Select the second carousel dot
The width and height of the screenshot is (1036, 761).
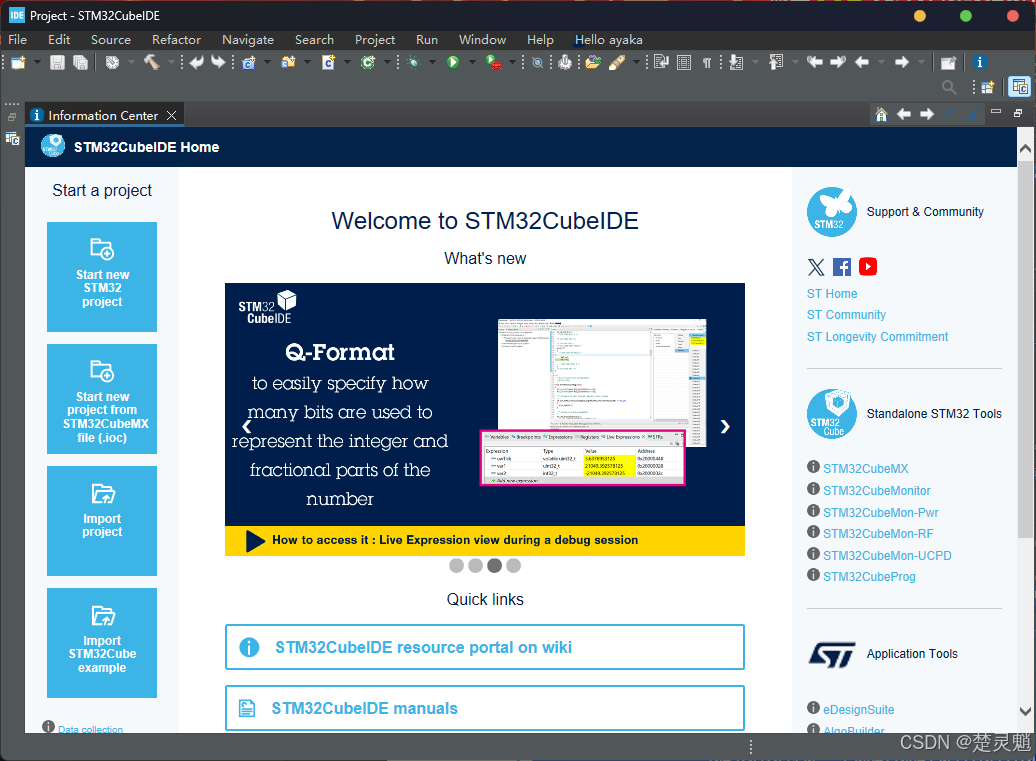tap(475, 565)
